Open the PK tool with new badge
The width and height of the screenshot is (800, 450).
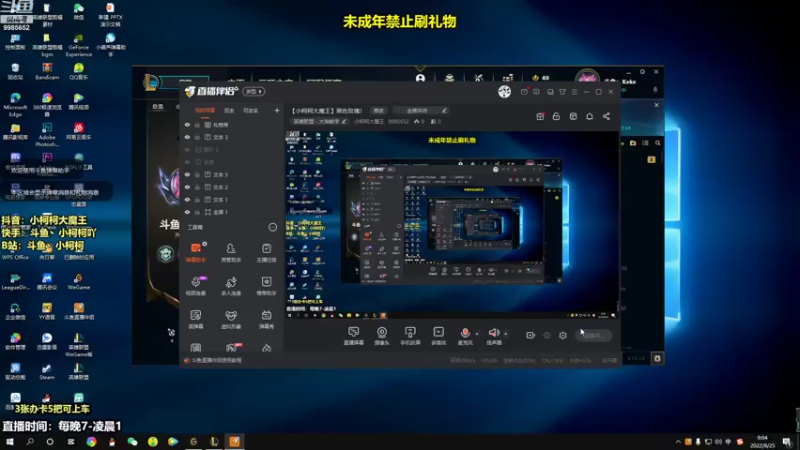click(x=233, y=347)
